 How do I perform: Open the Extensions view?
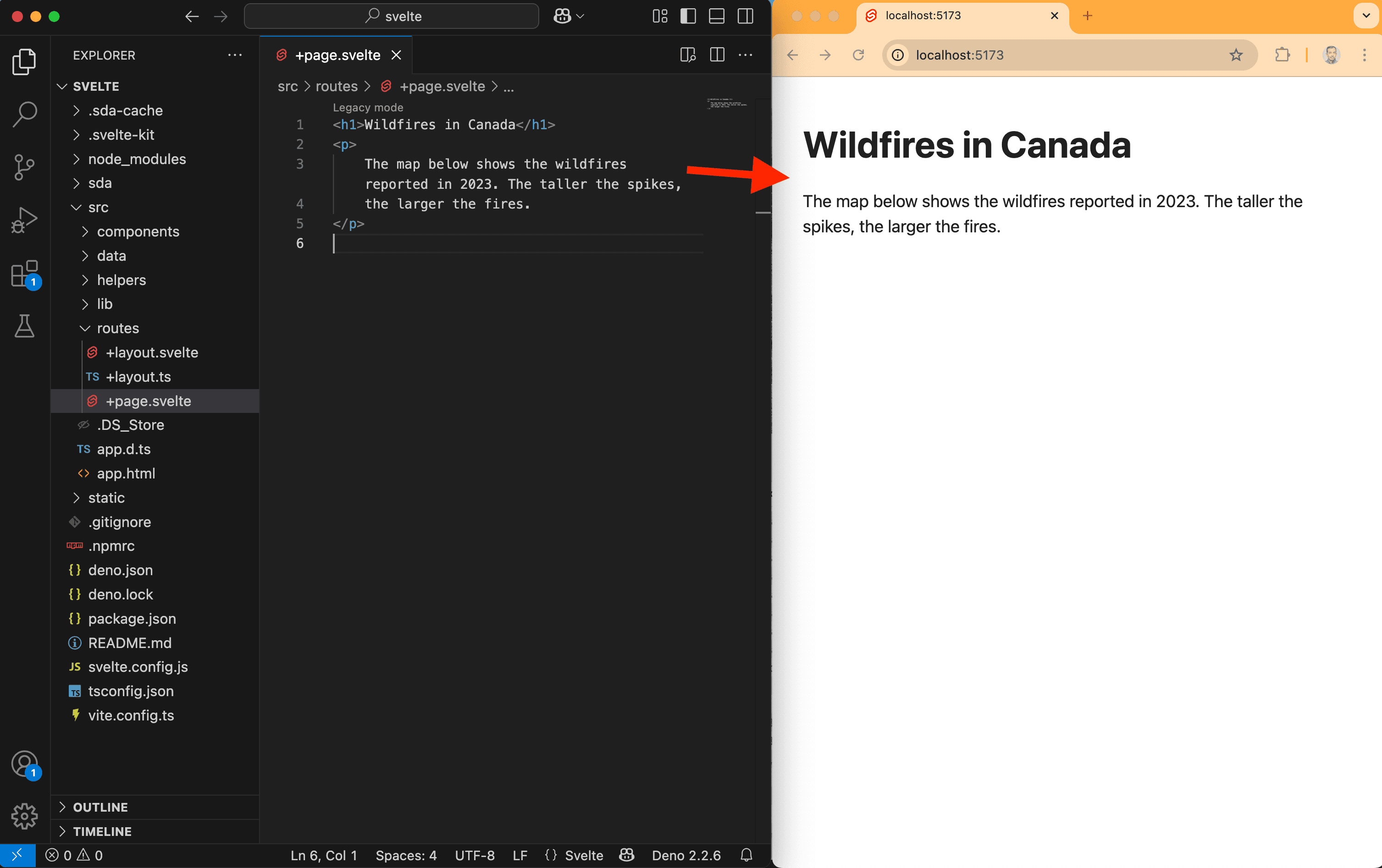[24, 274]
